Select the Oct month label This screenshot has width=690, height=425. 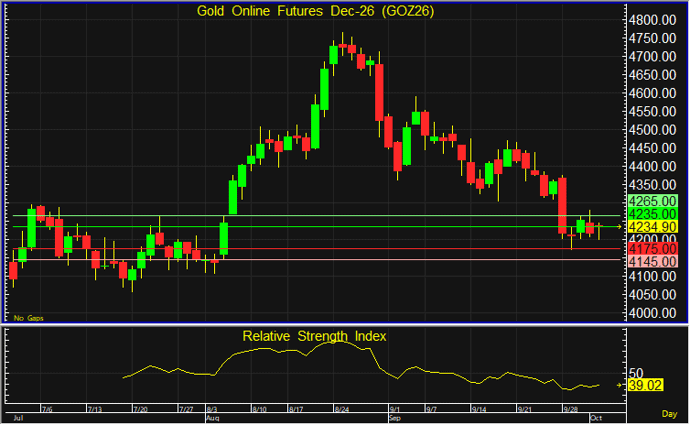point(596,418)
